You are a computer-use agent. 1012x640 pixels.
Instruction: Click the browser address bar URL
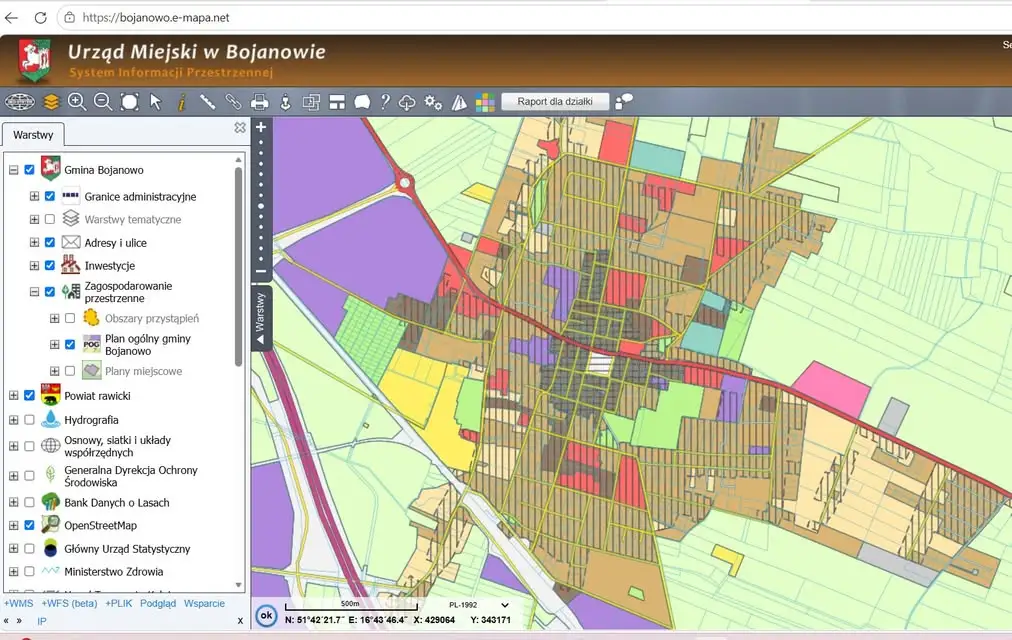click(x=156, y=17)
